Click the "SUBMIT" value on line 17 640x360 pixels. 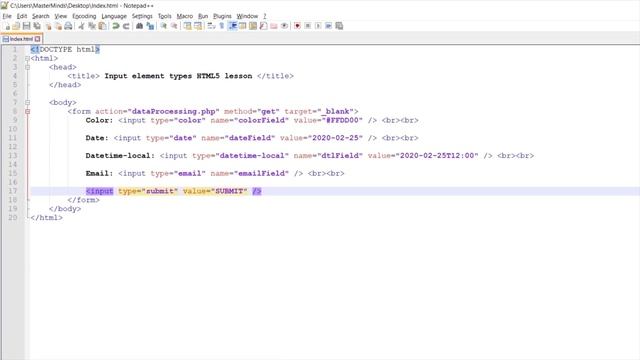229,191
